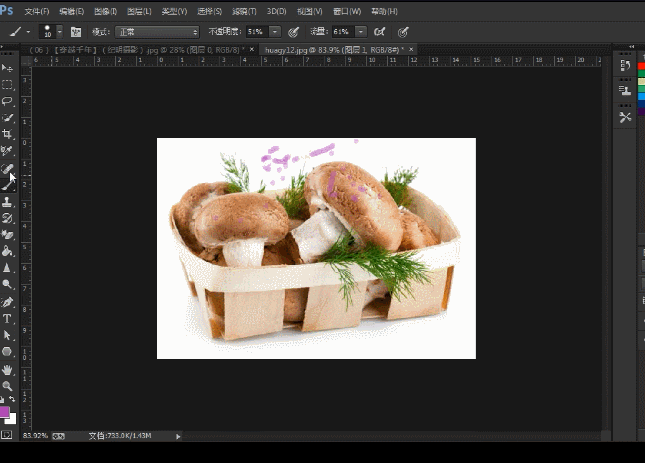Open the Clone Source panel icon
The image size is (645, 463).
625,90
